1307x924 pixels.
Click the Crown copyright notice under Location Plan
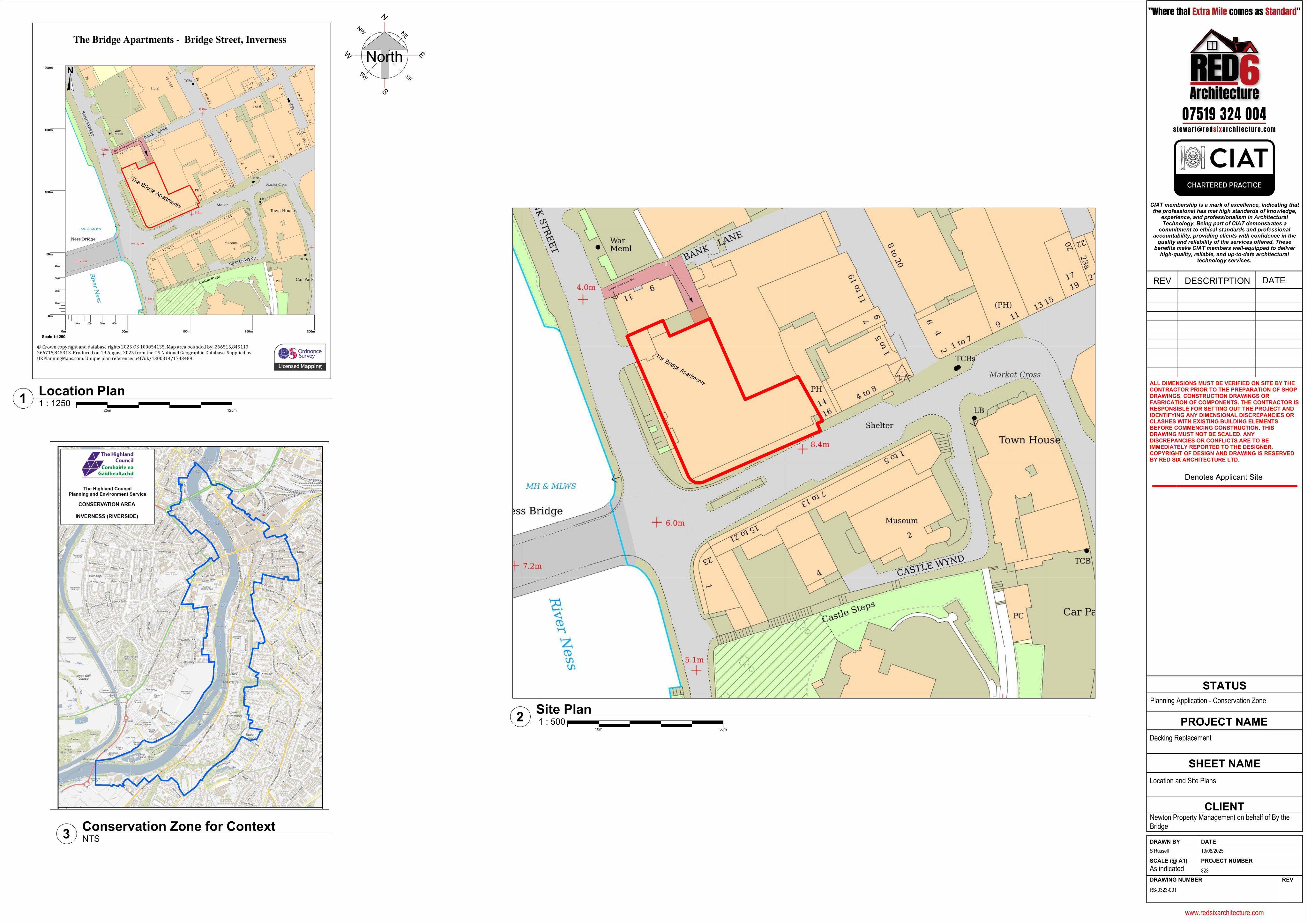[x=144, y=353]
